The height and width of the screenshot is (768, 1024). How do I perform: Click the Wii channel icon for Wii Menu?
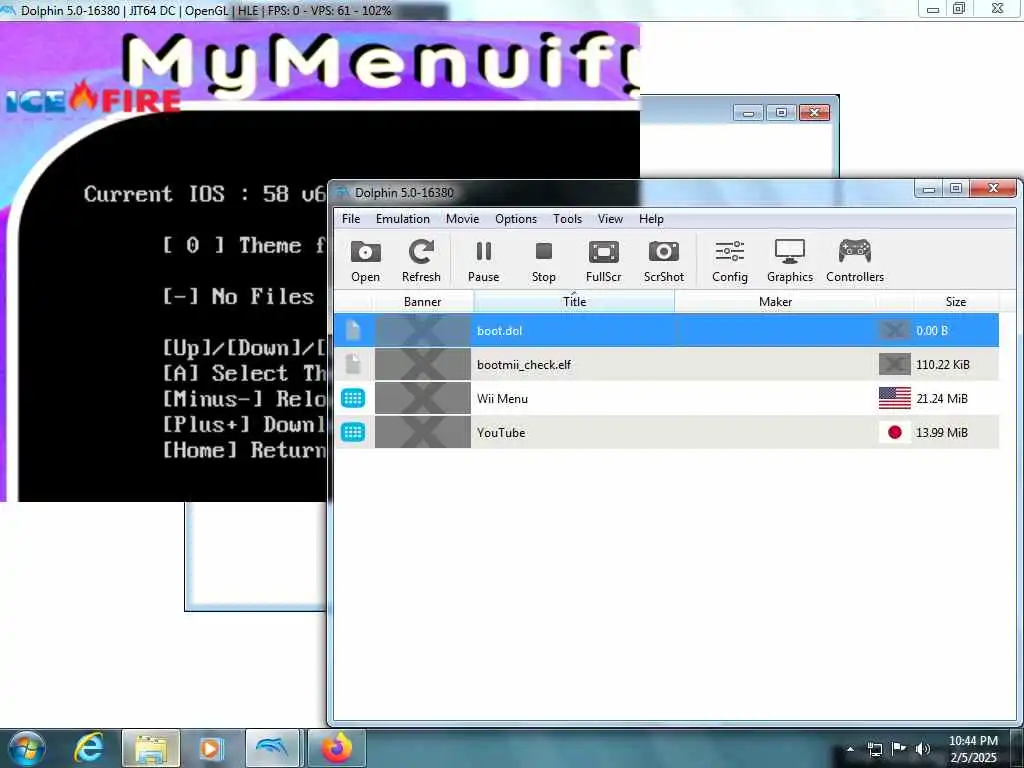pyautogui.click(x=353, y=398)
